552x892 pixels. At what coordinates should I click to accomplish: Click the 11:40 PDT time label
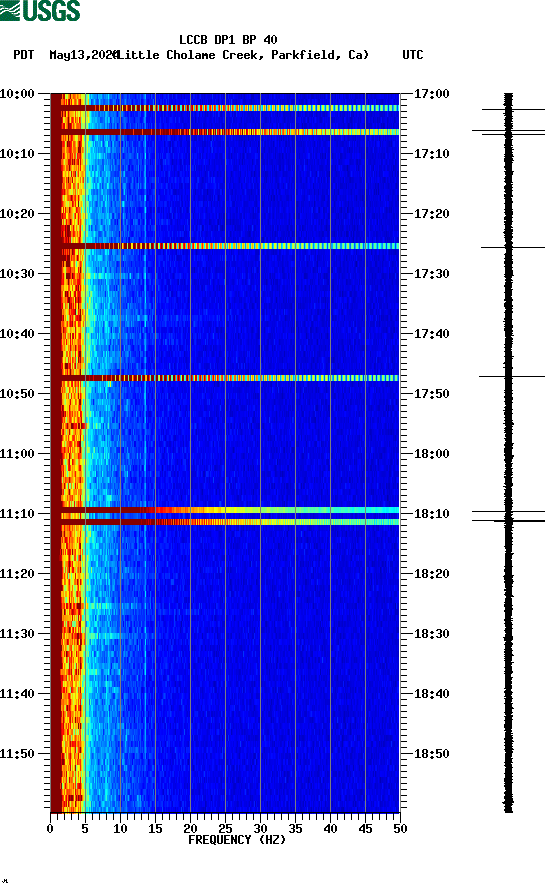point(18,694)
